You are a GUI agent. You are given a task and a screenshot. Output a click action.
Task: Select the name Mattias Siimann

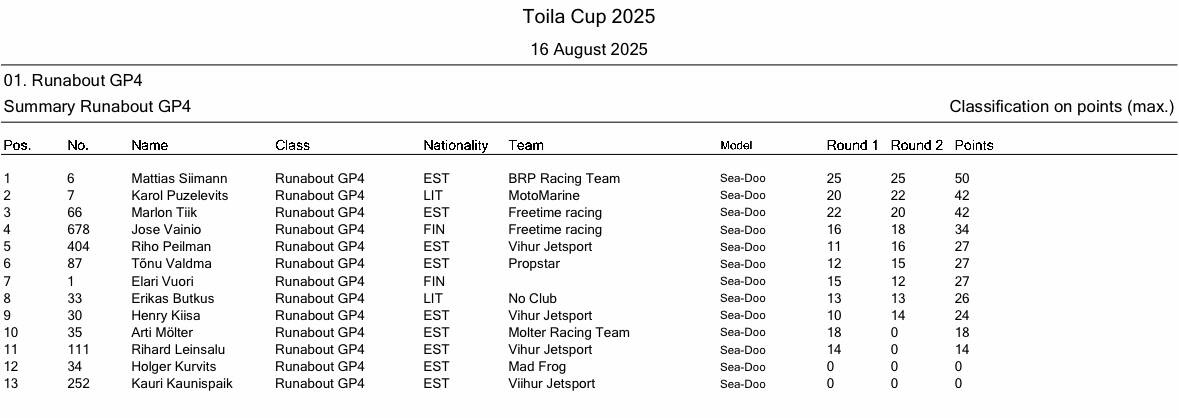179,179
